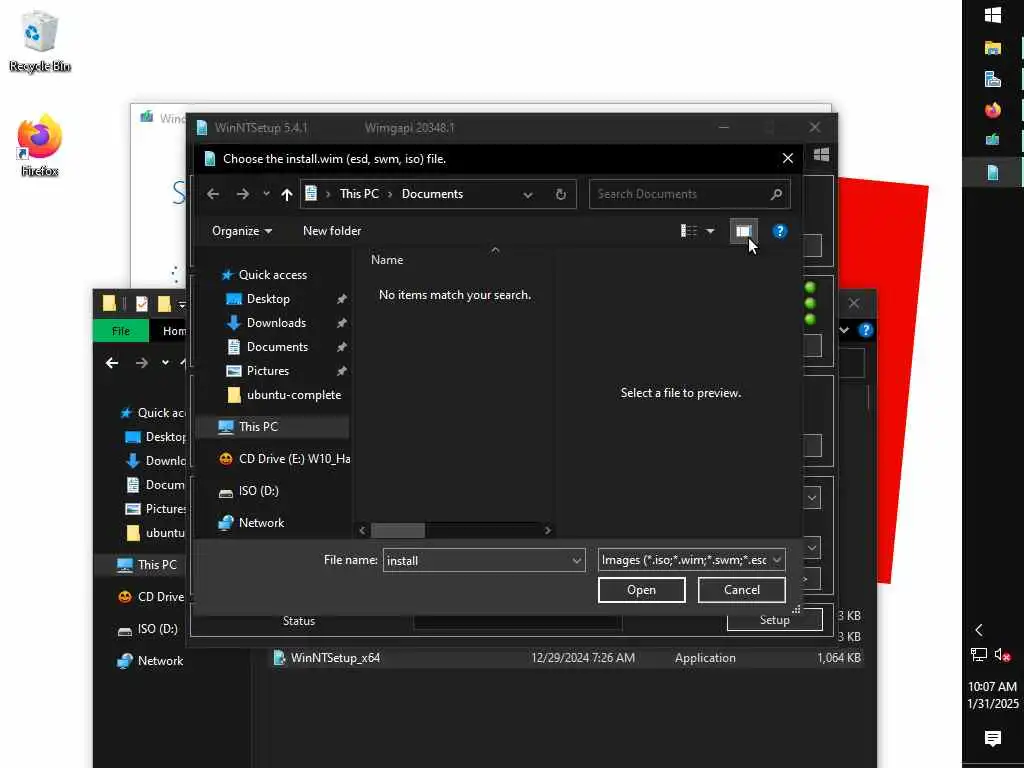
Task: Open the Organize menu
Action: pyautogui.click(x=242, y=231)
